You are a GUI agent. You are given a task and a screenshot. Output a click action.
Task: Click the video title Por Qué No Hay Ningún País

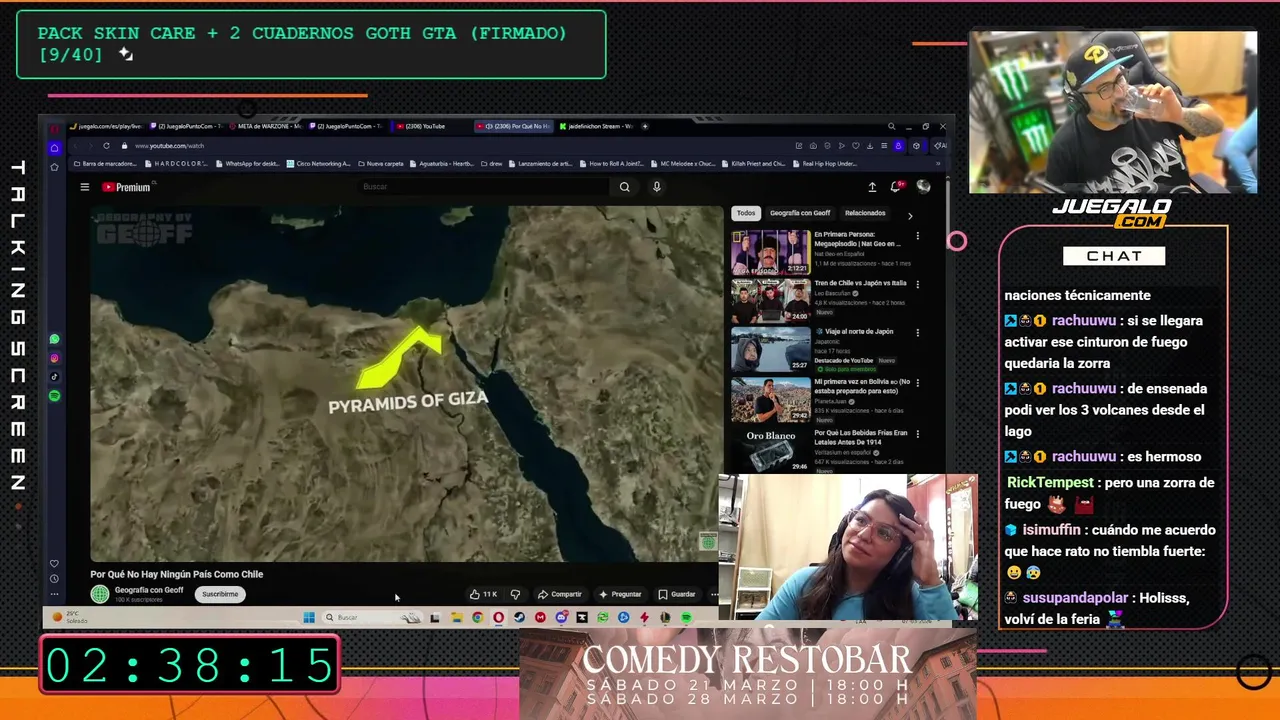pyautogui.click(x=177, y=574)
